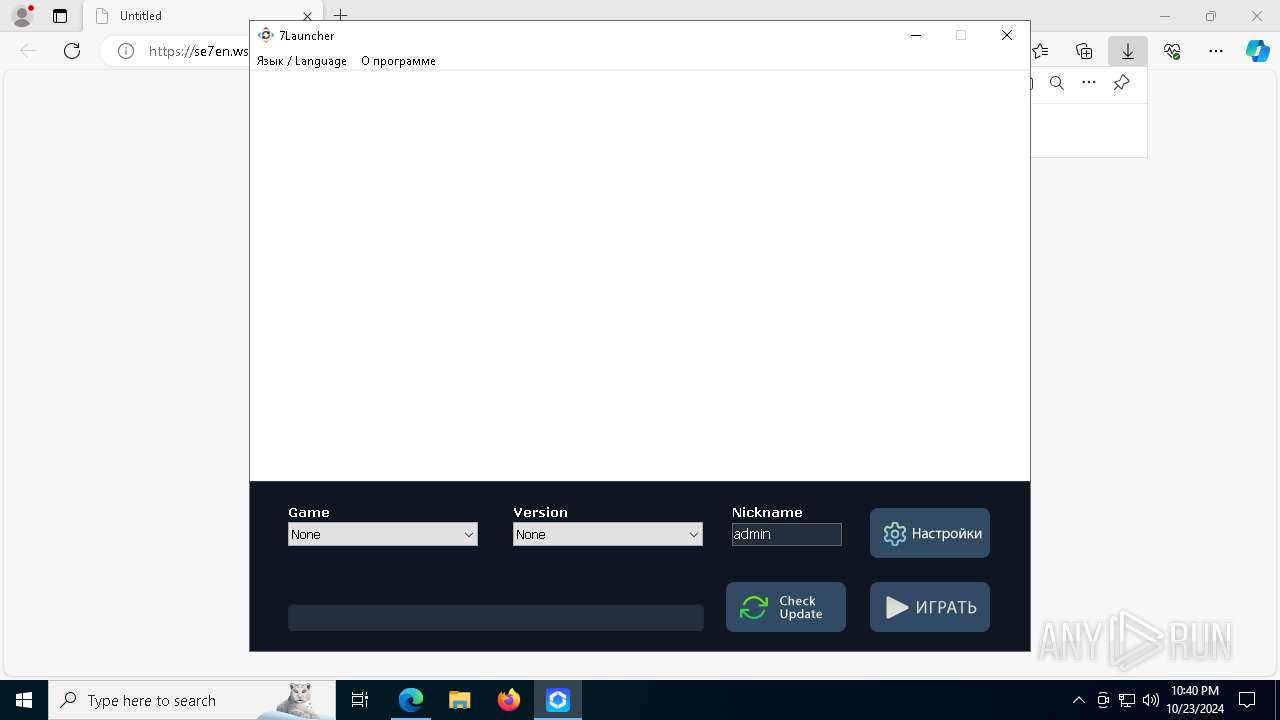
Task: Pin the downloads panel
Action: [1122, 83]
